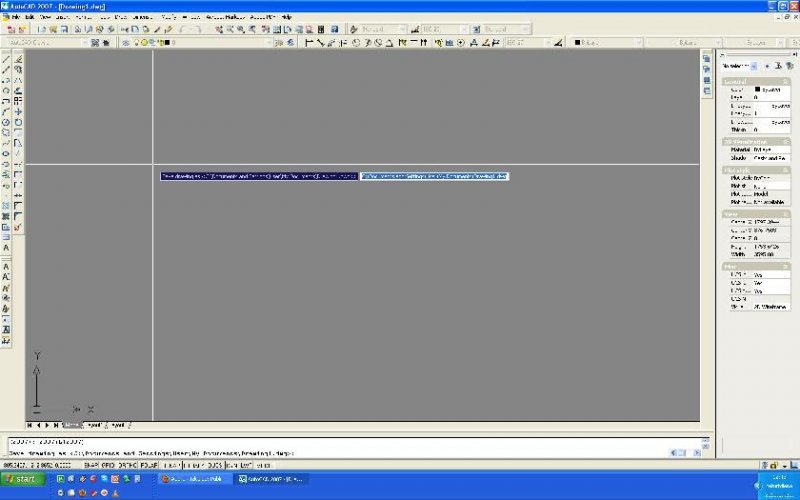Select the Aligned Dimension tool

320,42
